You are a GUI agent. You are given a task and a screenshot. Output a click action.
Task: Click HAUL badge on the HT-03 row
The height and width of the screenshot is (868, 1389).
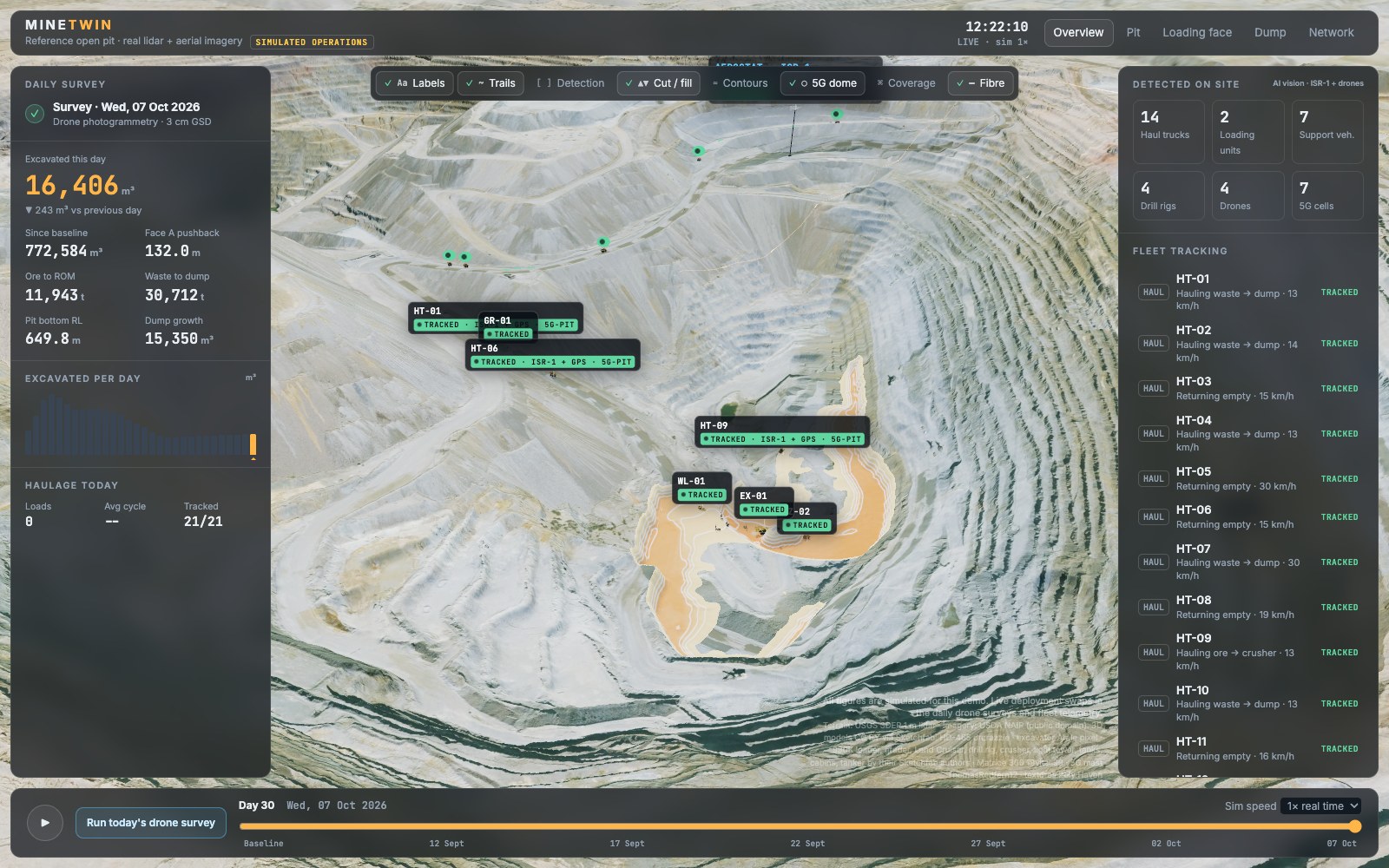(x=1153, y=389)
